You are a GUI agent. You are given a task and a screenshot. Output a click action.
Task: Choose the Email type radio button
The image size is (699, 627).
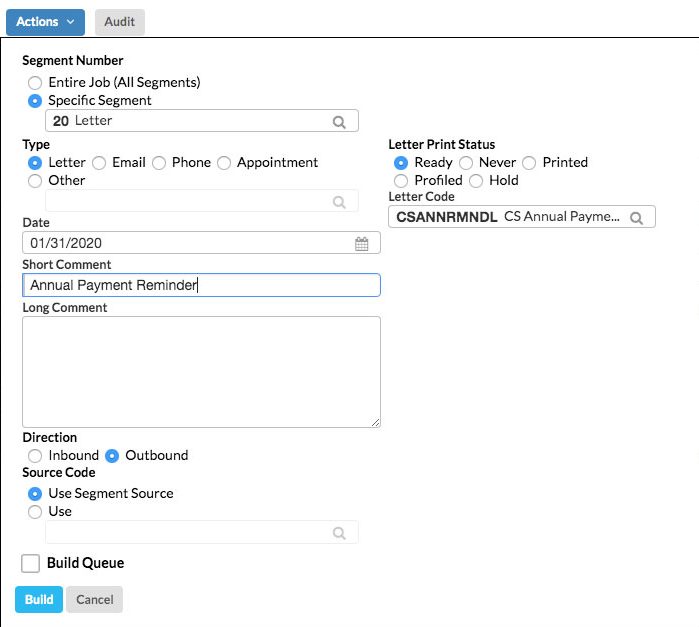[x=99, y=162]
